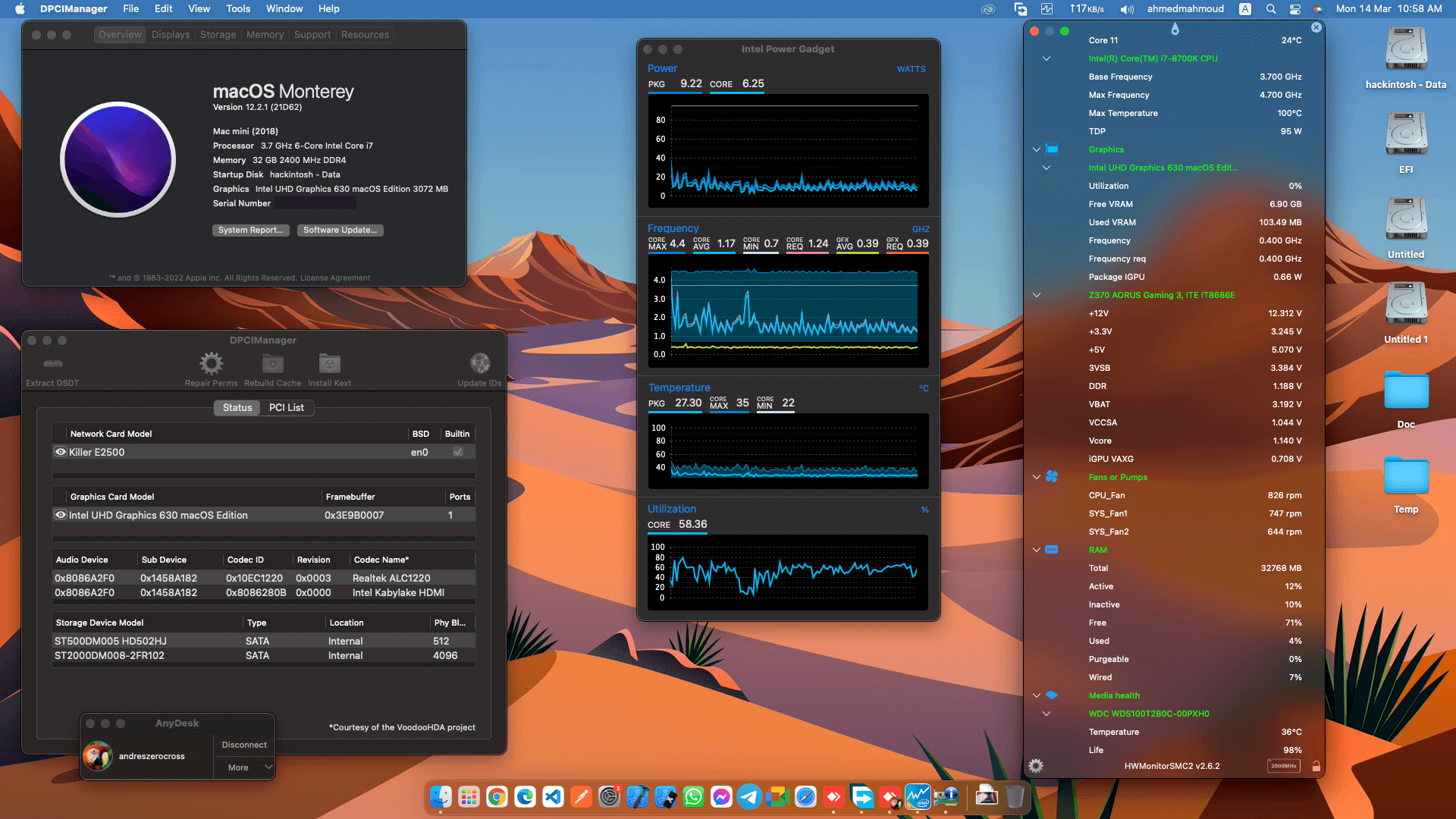Collapse Z370 AORUS Gaming 3 section
1456x819 pixels.
(1037, 295)
